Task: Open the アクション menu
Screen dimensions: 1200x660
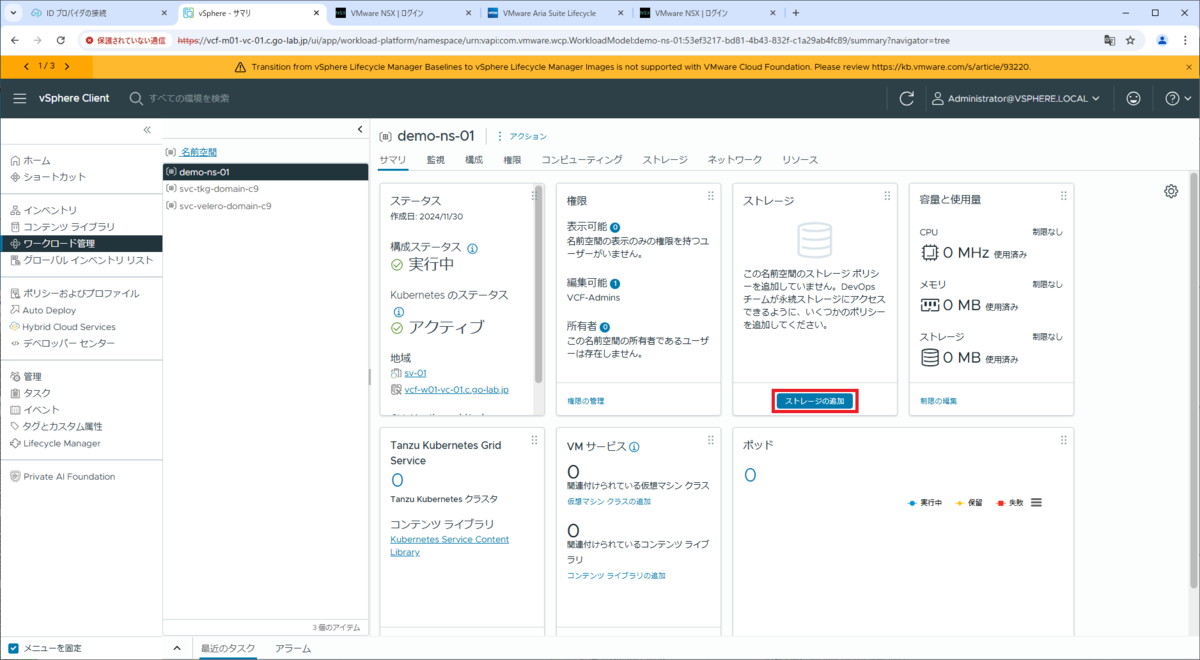Action: click(522, 136)
